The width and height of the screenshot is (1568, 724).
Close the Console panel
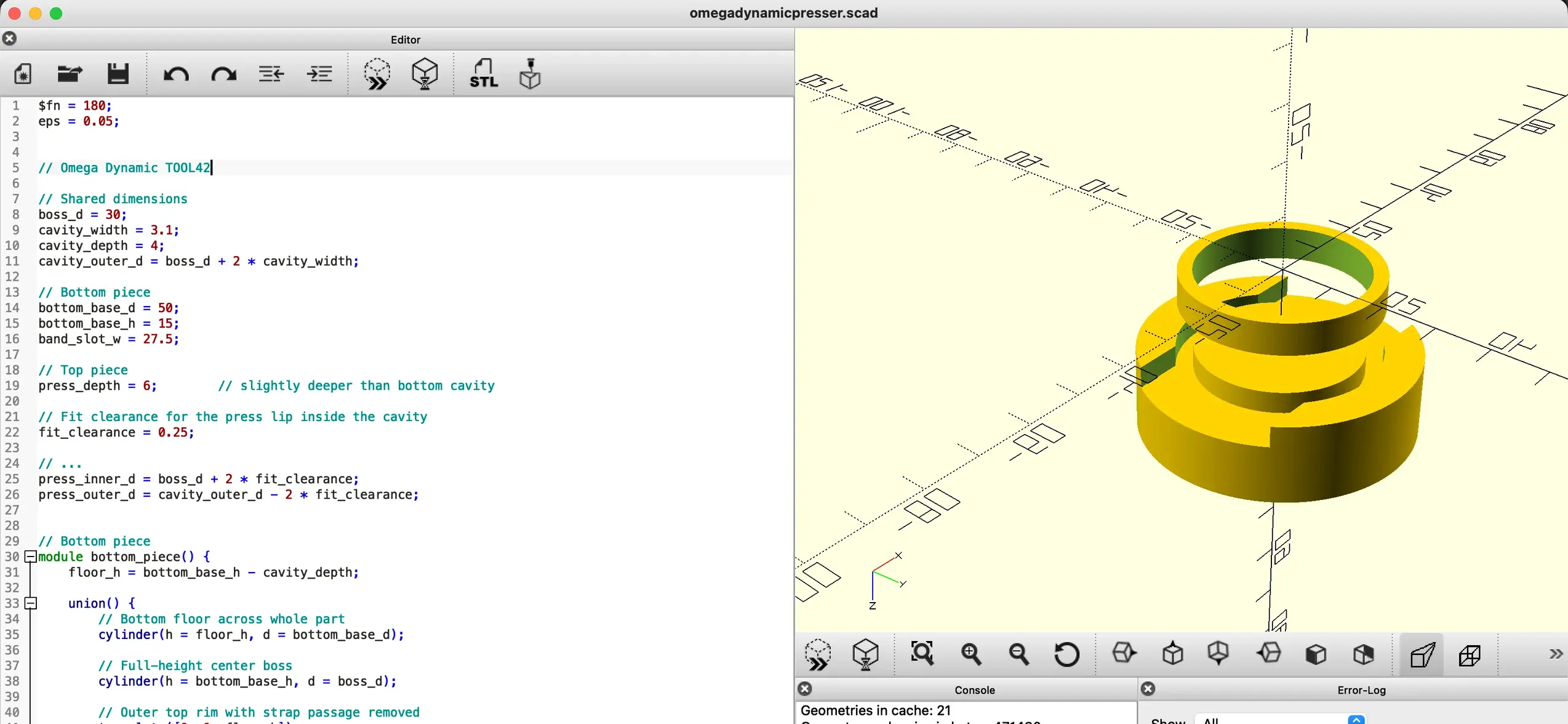(x=806, y=689)
